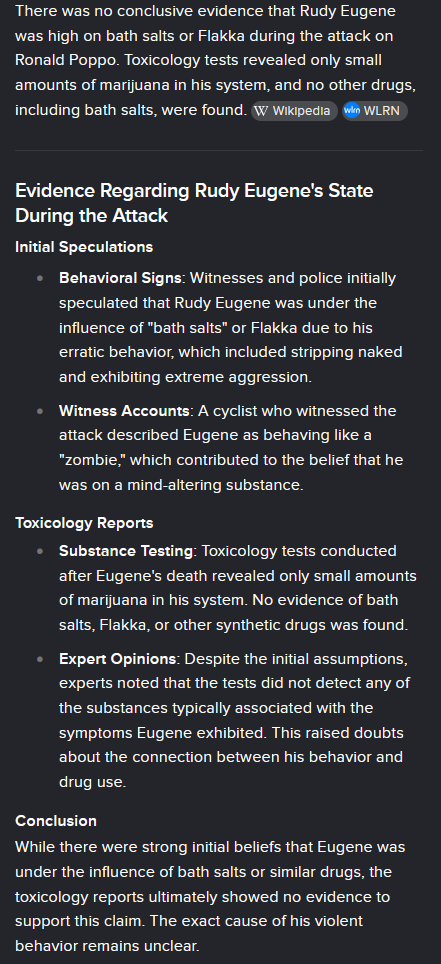Click the horizontal divider below the summary
Screen dimensions: 441x964
click(x=219, y=150)
